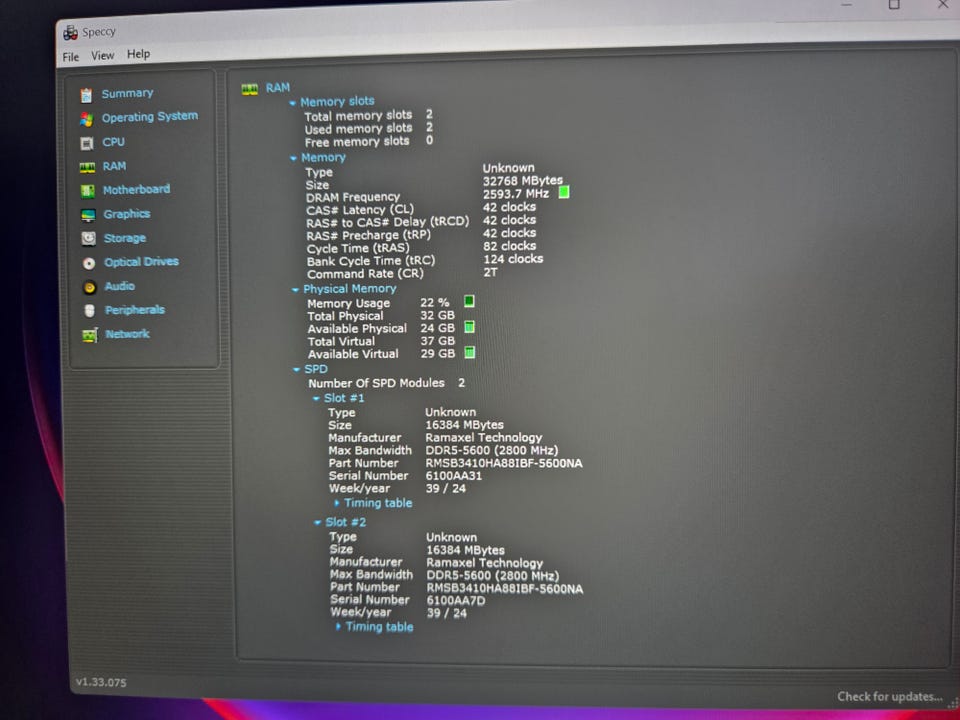Click the Audio speaker icon in sidebar
The image size is (960, 720).
tap(89, 287)
